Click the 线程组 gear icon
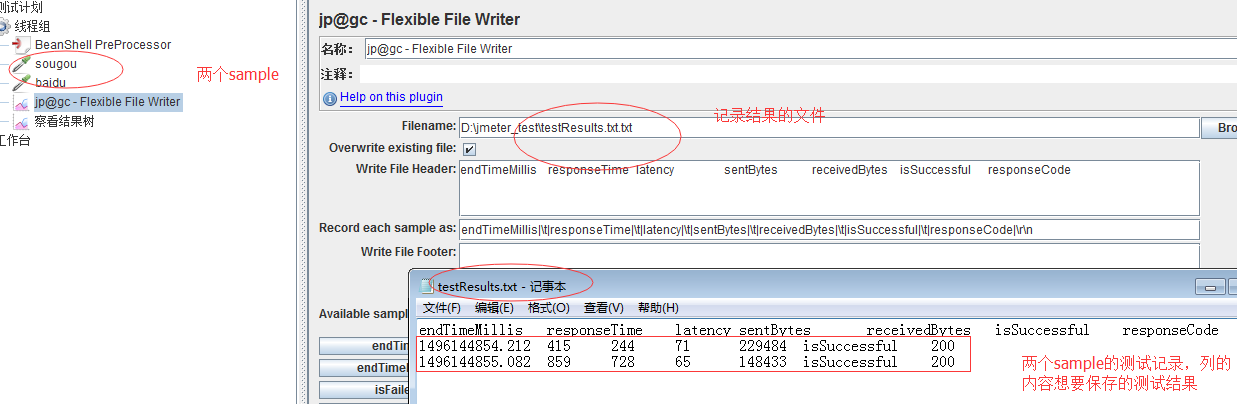 (x=5, y=26)
